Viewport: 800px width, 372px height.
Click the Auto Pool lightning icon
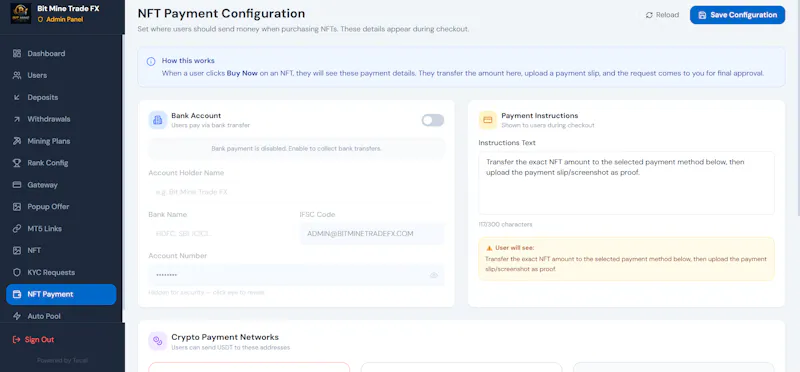17,316
